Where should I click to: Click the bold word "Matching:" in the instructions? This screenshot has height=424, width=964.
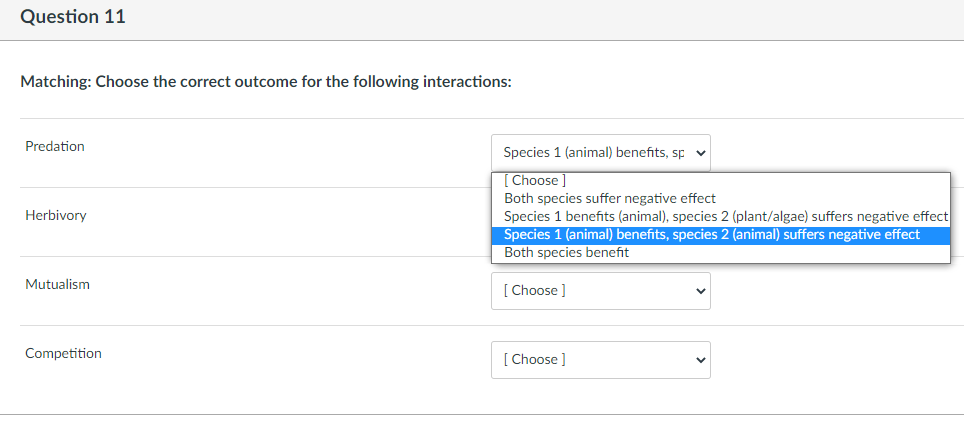tap(55, 82)
